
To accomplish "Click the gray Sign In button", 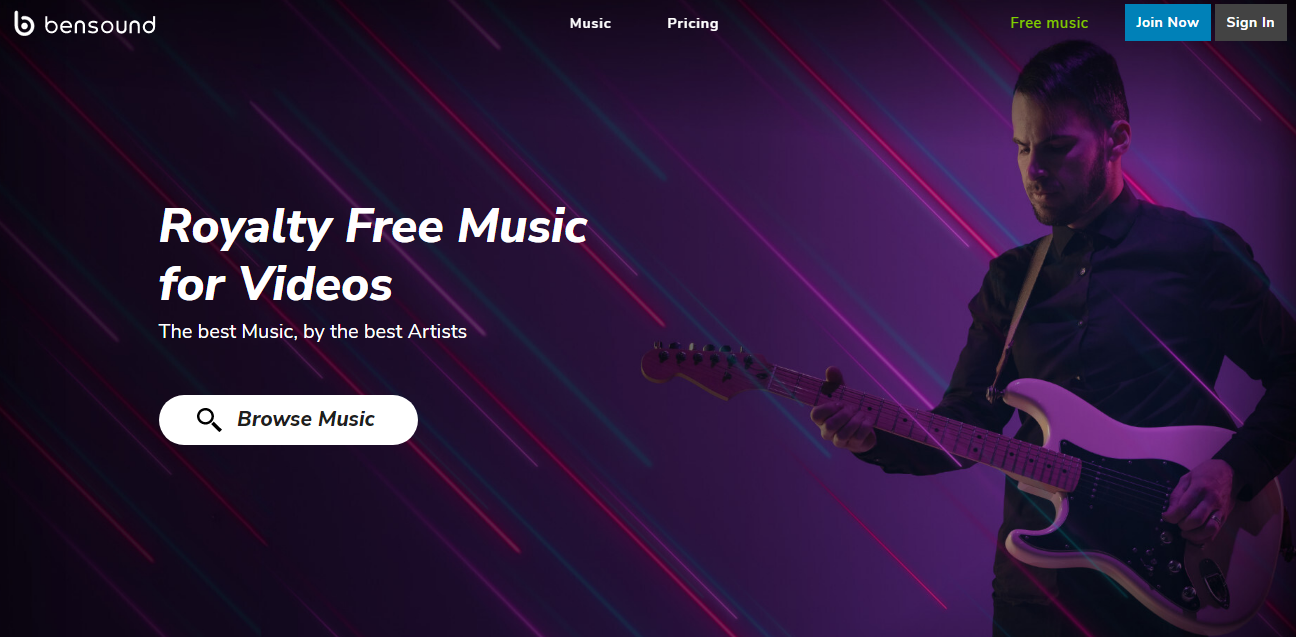I will [x=1250, y=22].
